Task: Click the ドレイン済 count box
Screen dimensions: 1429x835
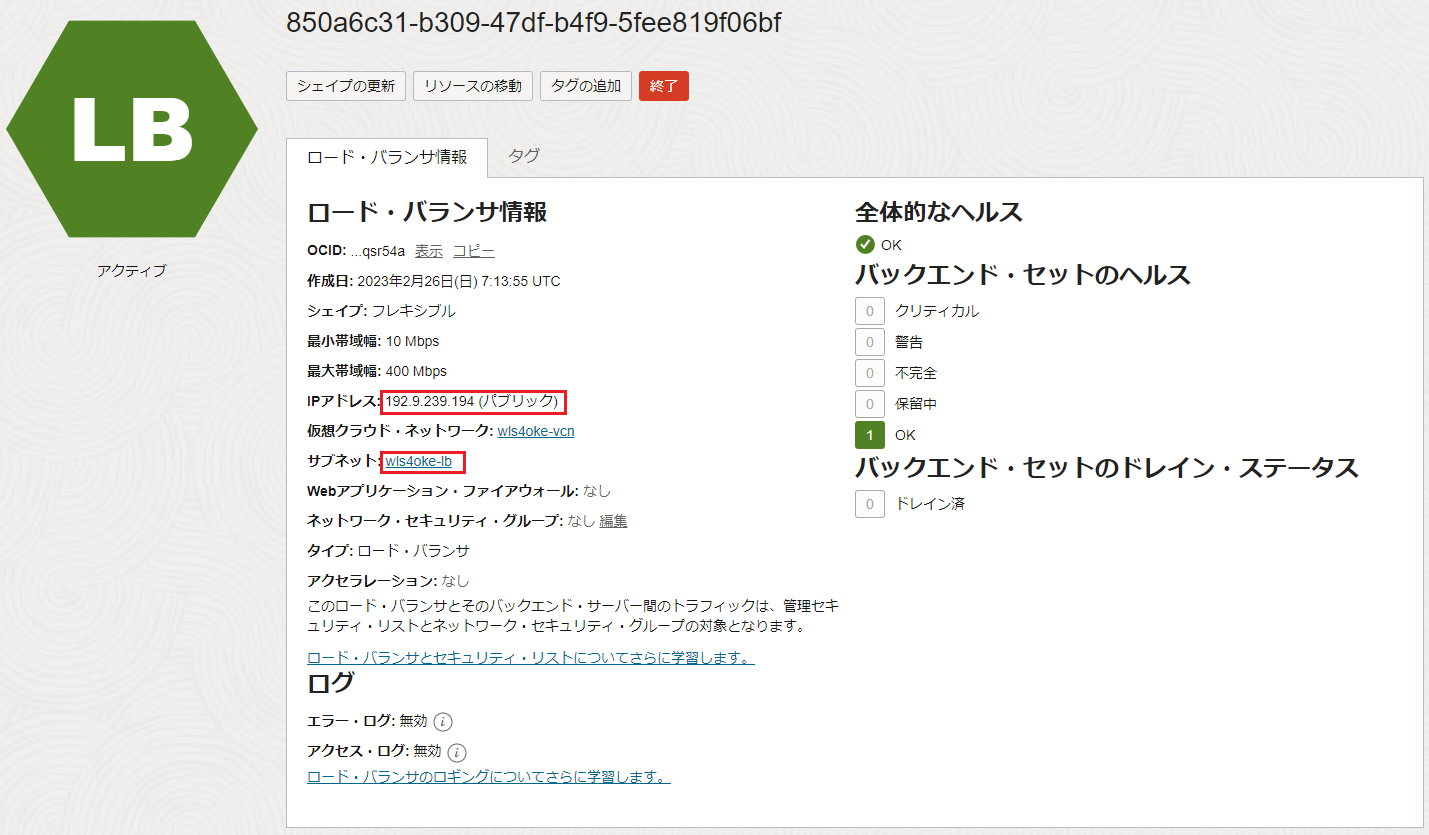Action: 870,504
